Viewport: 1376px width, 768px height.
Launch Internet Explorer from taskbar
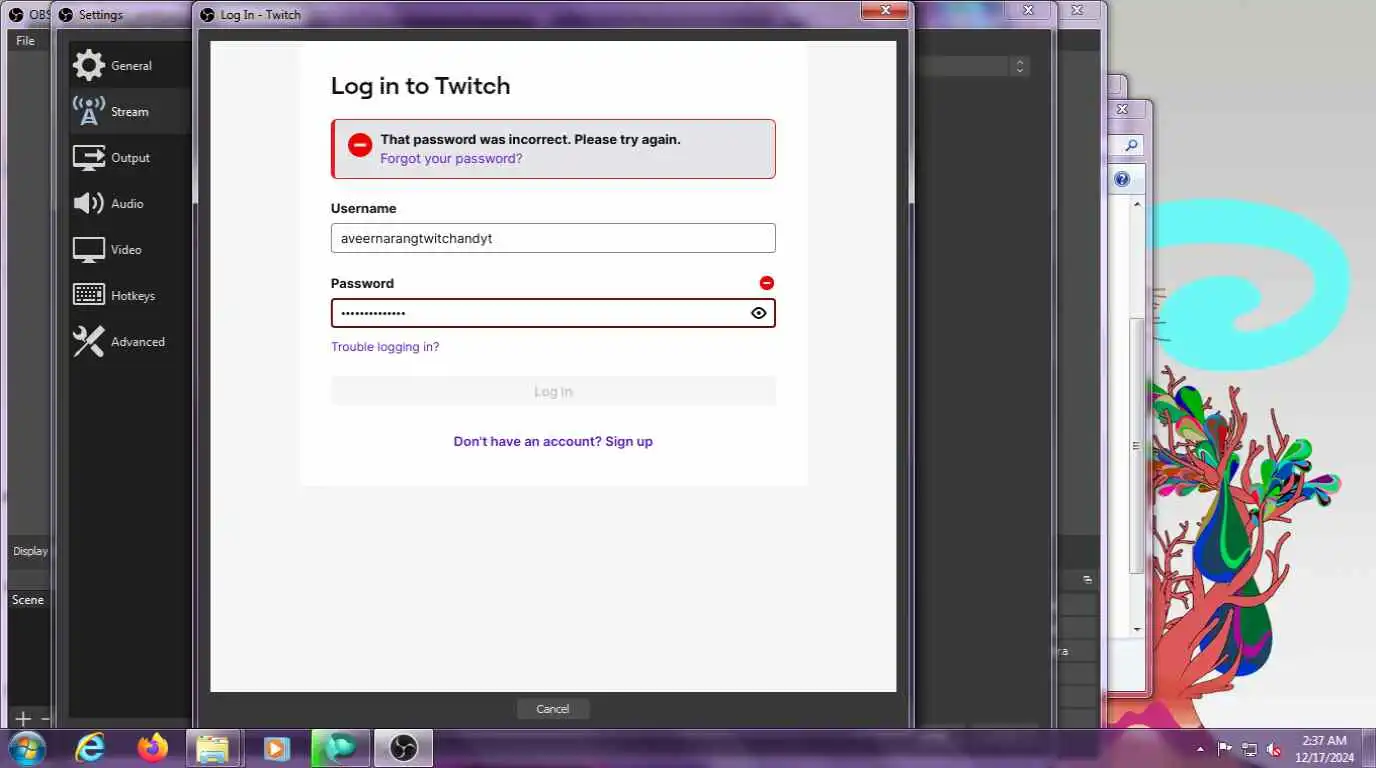pyautogui.click(x=90, y=748)
